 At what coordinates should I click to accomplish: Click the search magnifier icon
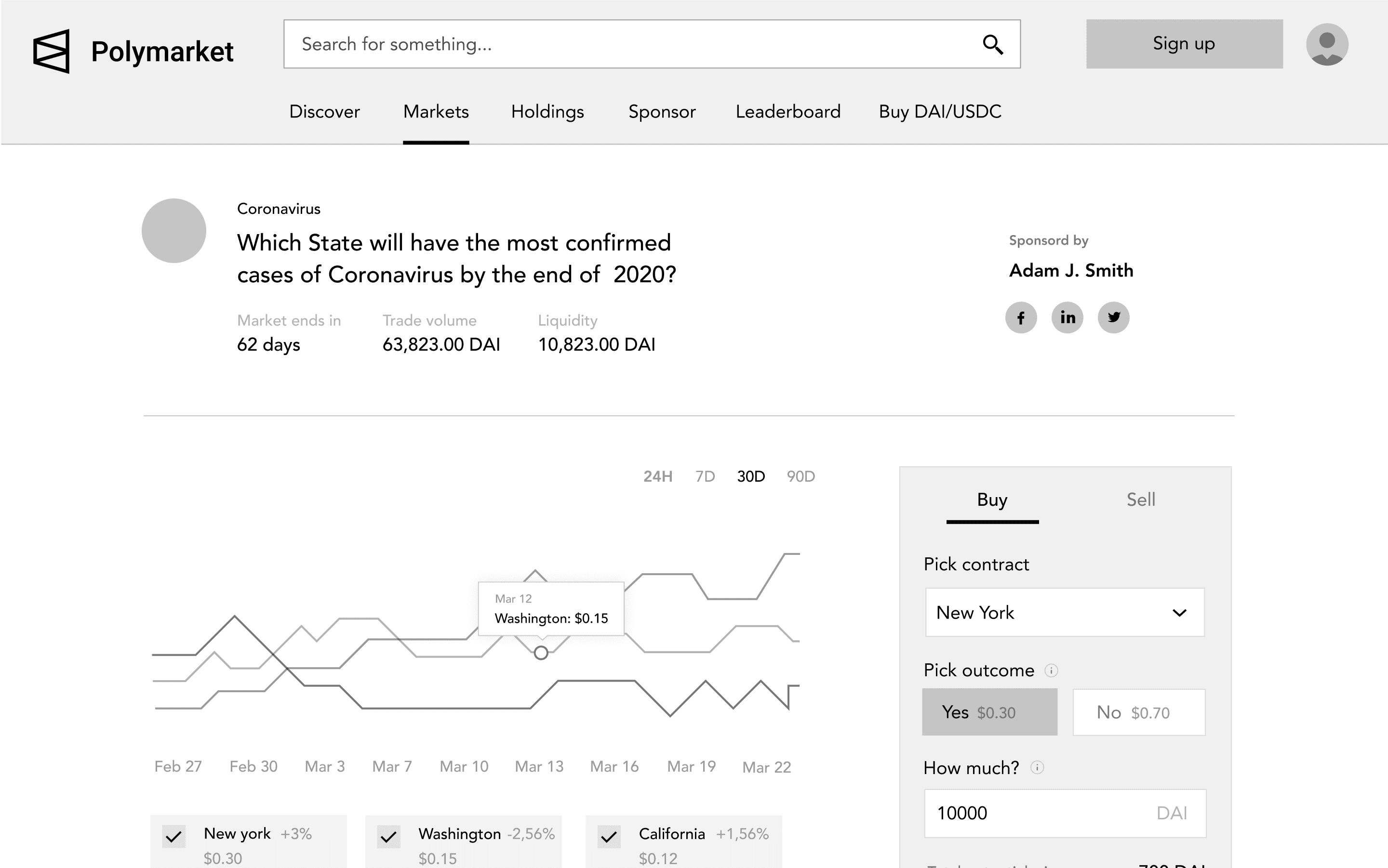click(992, 44)
